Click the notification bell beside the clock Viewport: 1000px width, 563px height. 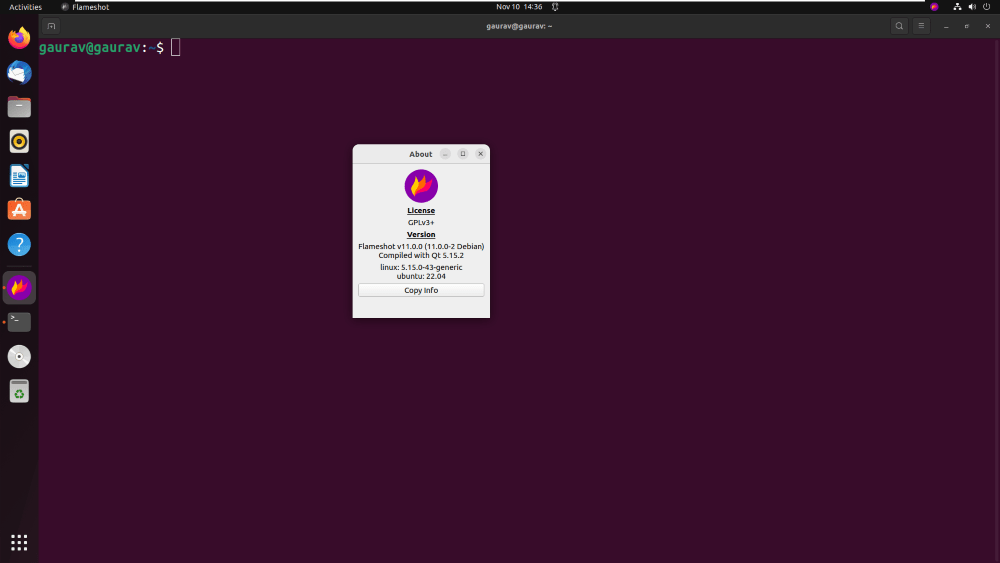pyautogui.click(x=555, y=7)
